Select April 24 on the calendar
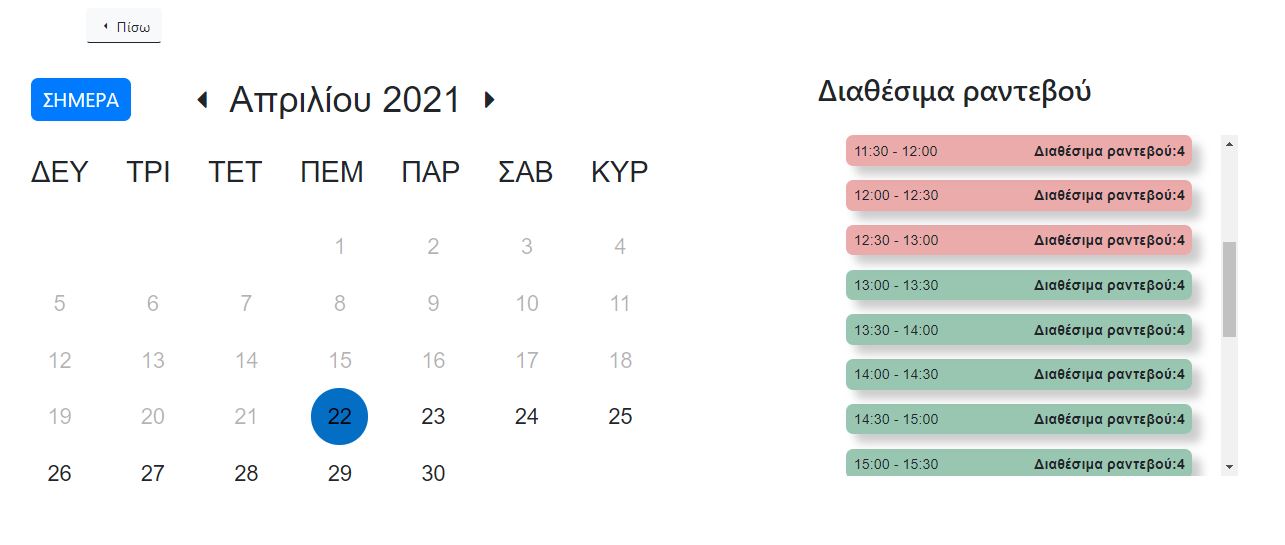The height and width of the screenshot is (545, 1285). click(x=527, y=416)
